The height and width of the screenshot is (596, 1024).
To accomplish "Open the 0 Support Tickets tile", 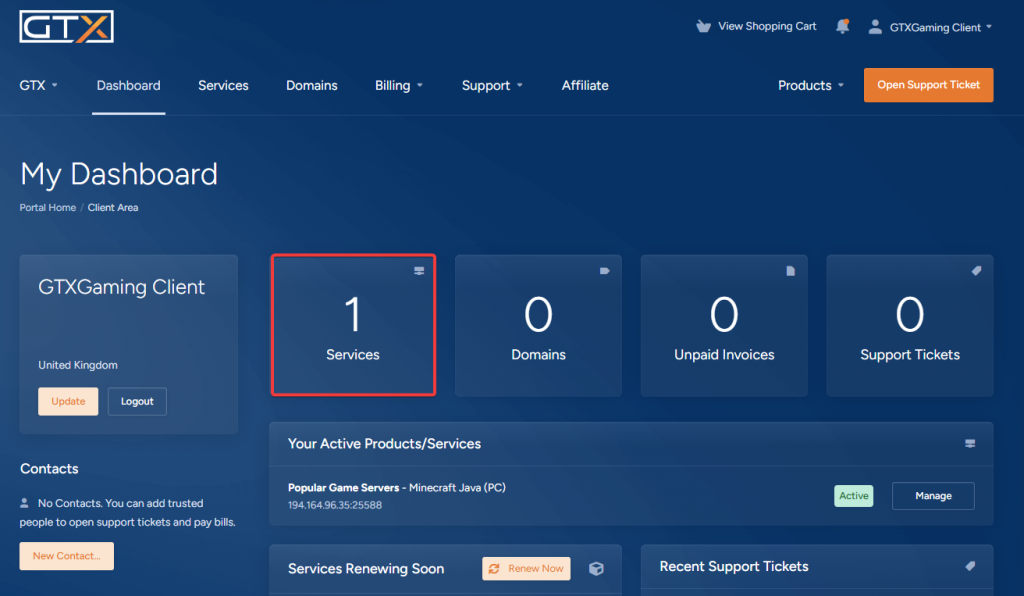I will (910, 325).
